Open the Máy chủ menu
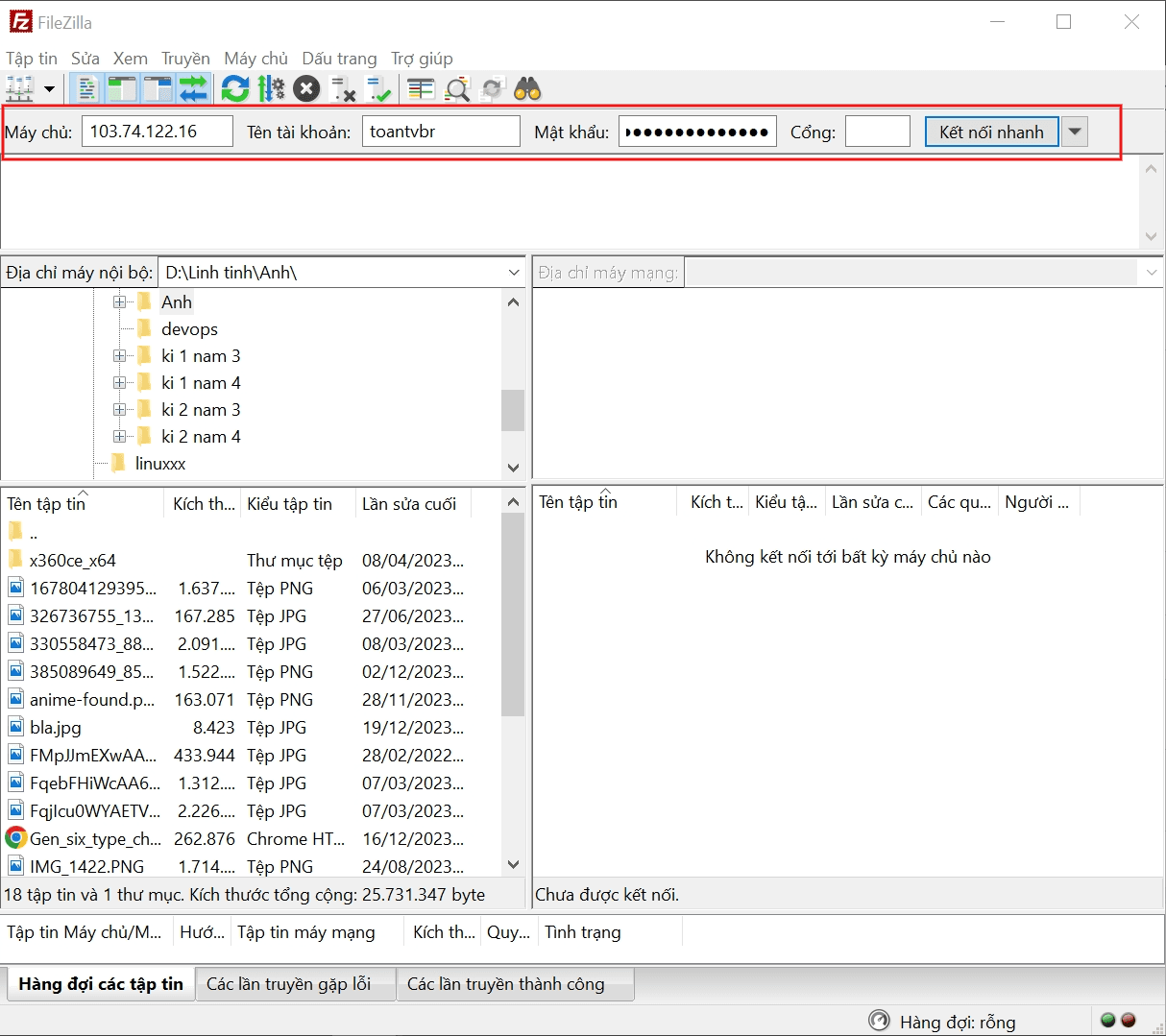1166x1036 pixels. (255, 58)
